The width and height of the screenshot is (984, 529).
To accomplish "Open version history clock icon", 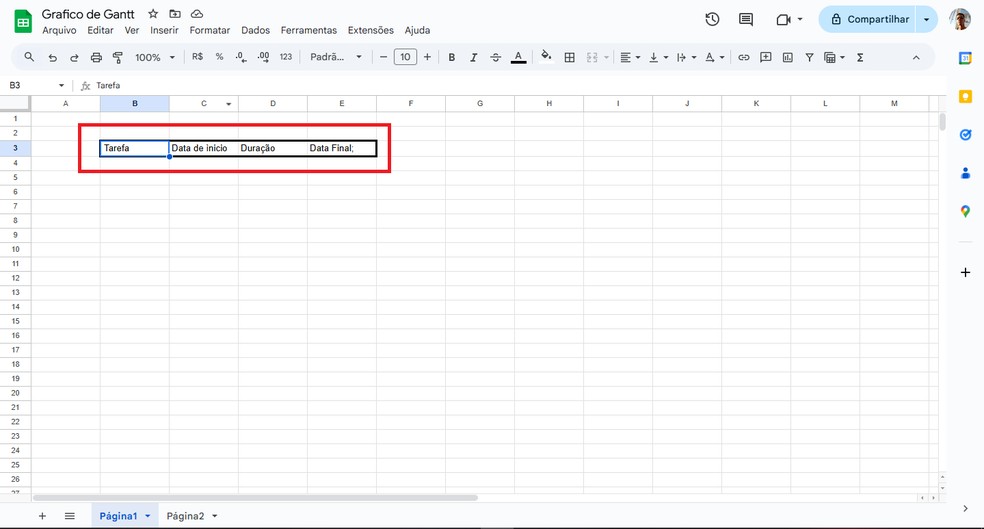I will point(712,19).
